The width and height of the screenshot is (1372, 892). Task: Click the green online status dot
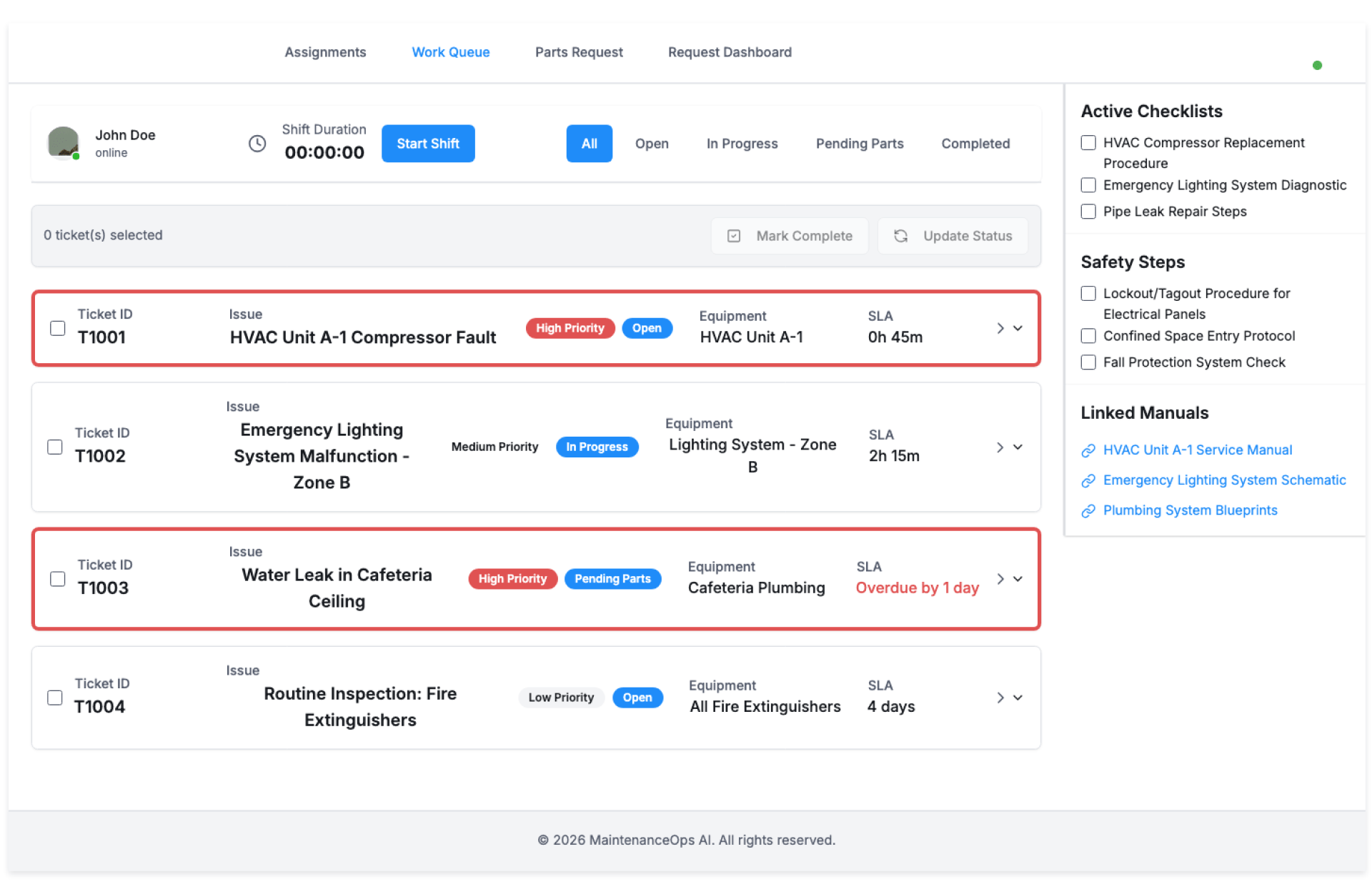(1317, 66)
